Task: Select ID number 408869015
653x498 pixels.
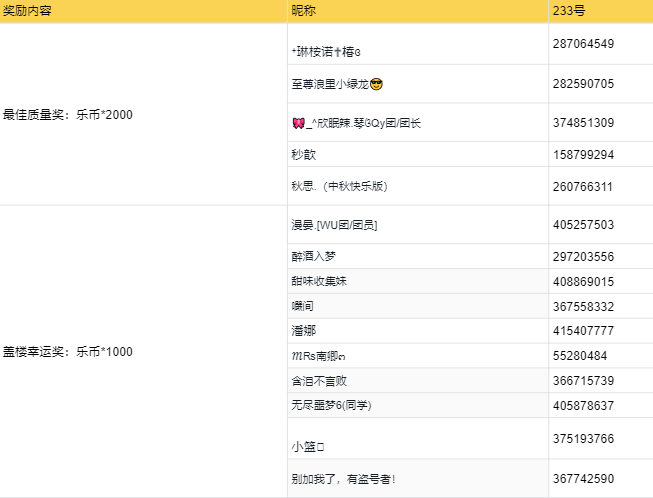Action: pyautogui.click(x=583, y=281)
